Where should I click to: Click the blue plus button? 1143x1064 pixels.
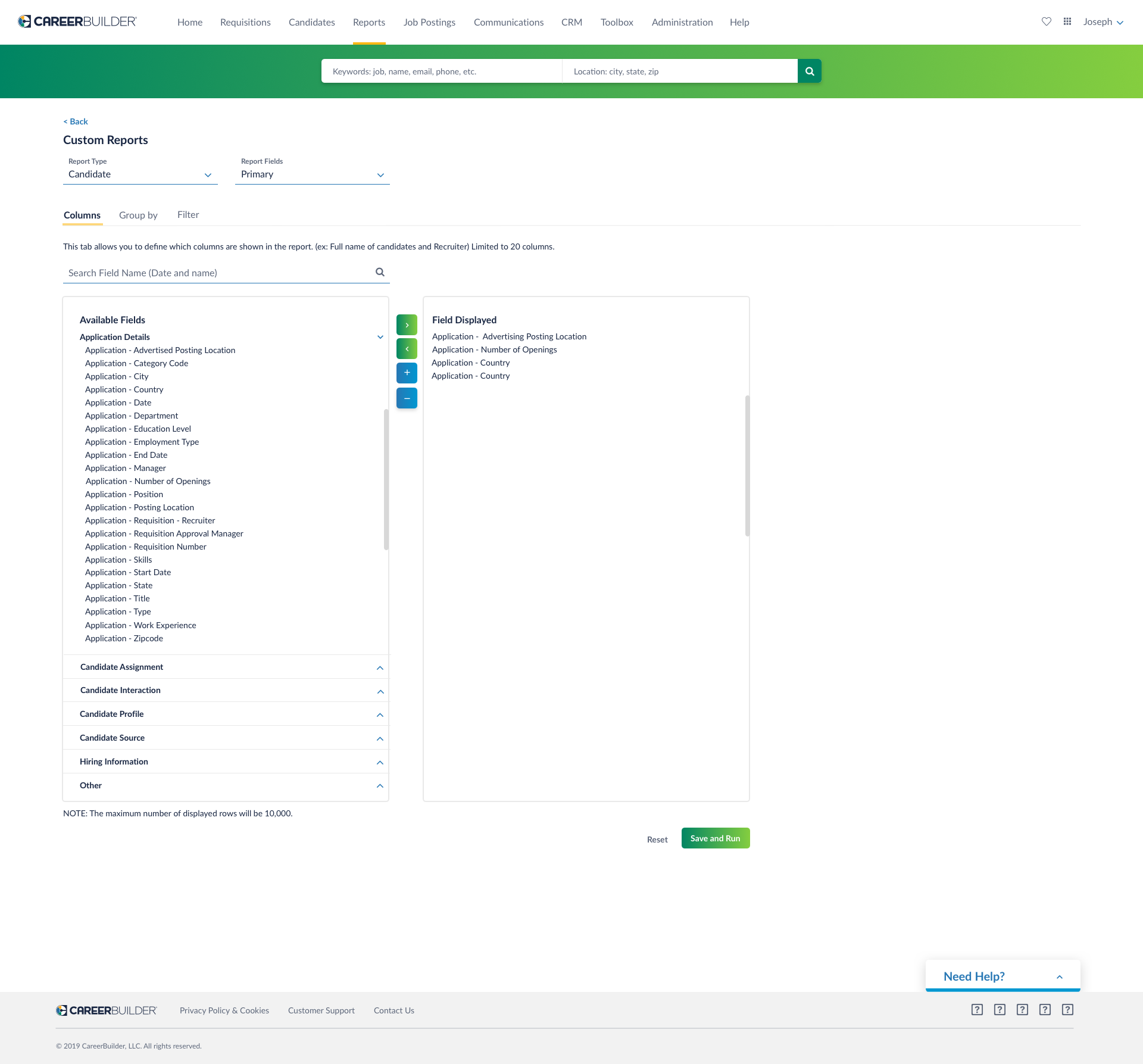[x=407, y=373]
